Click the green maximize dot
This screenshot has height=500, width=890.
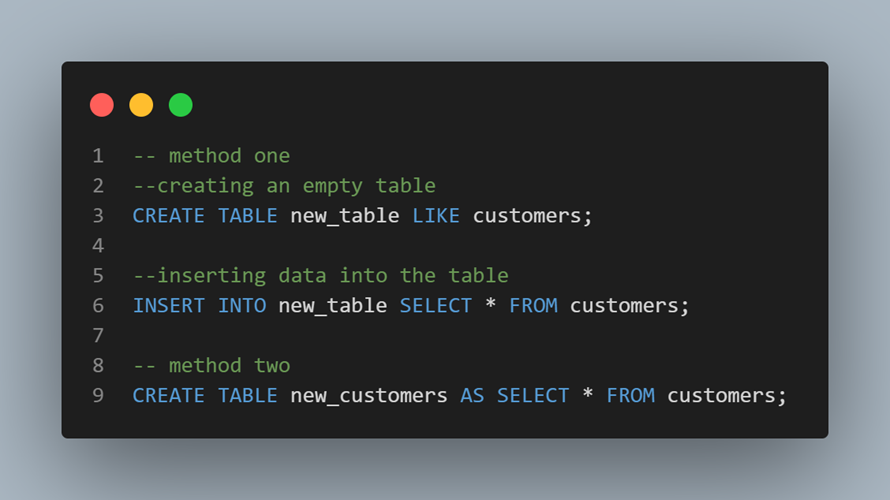180,105
